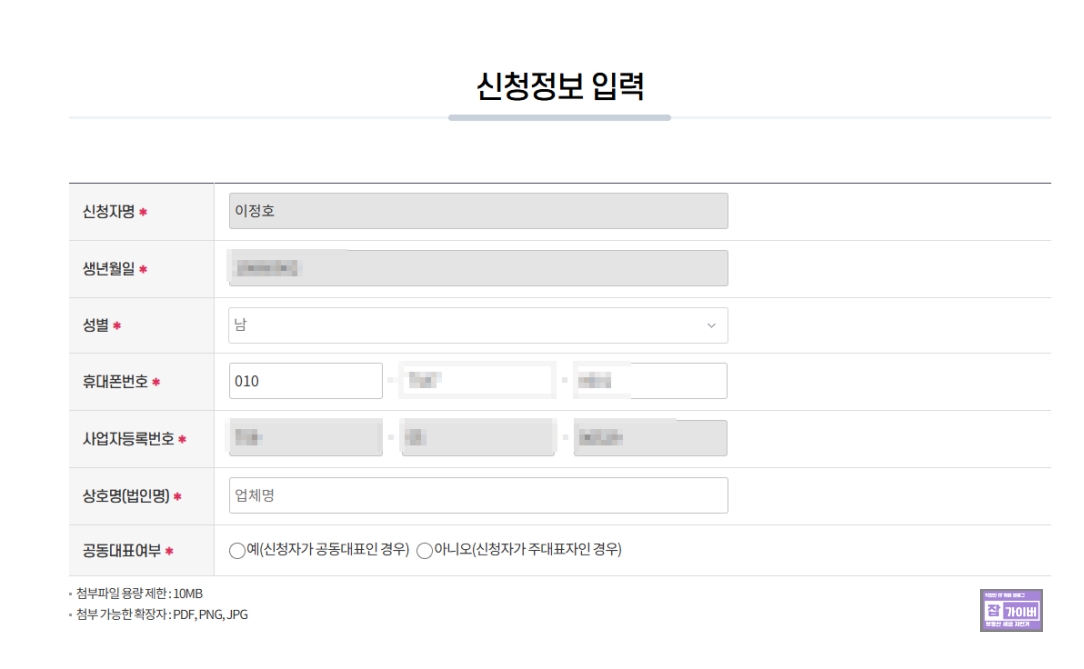
Task: Click the 휴대폰번호 row label
Action: coord(115,381)
